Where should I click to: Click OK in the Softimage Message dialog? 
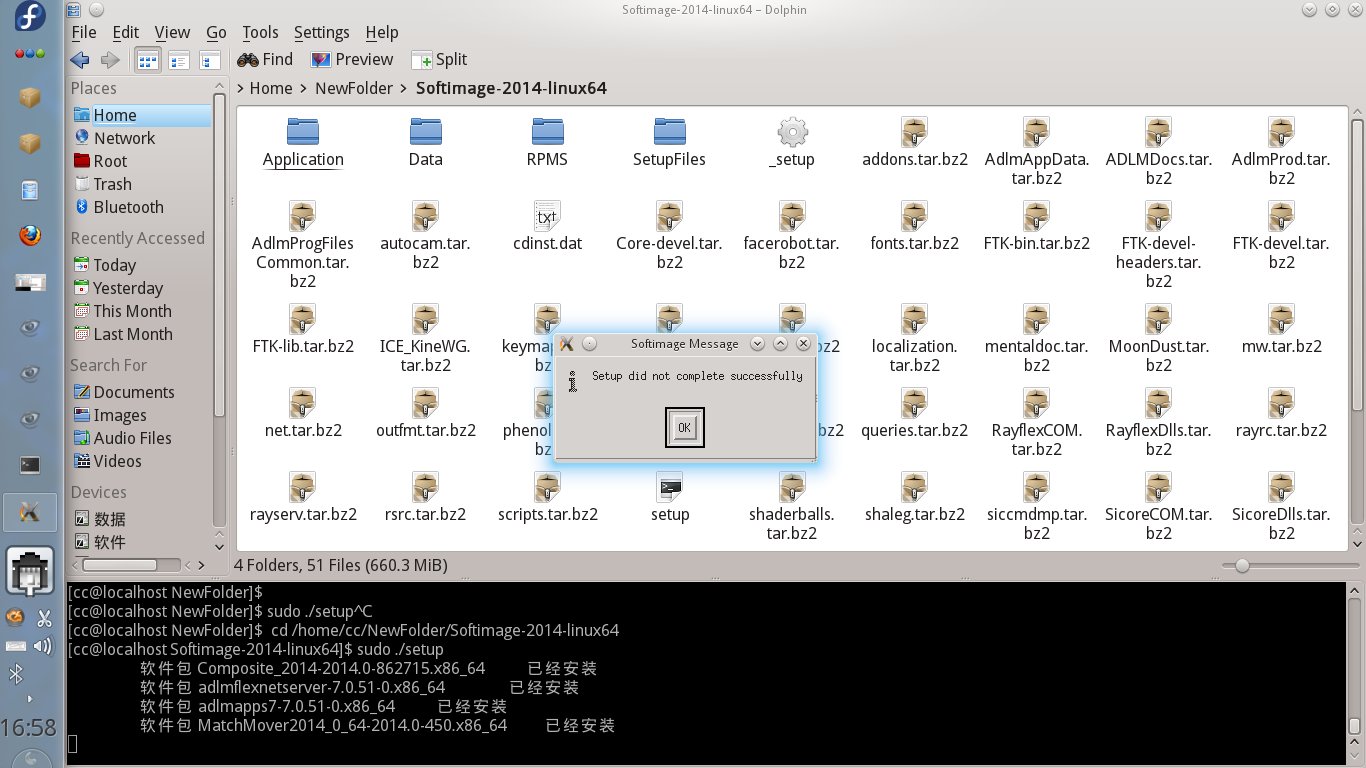tap(684, 428)
